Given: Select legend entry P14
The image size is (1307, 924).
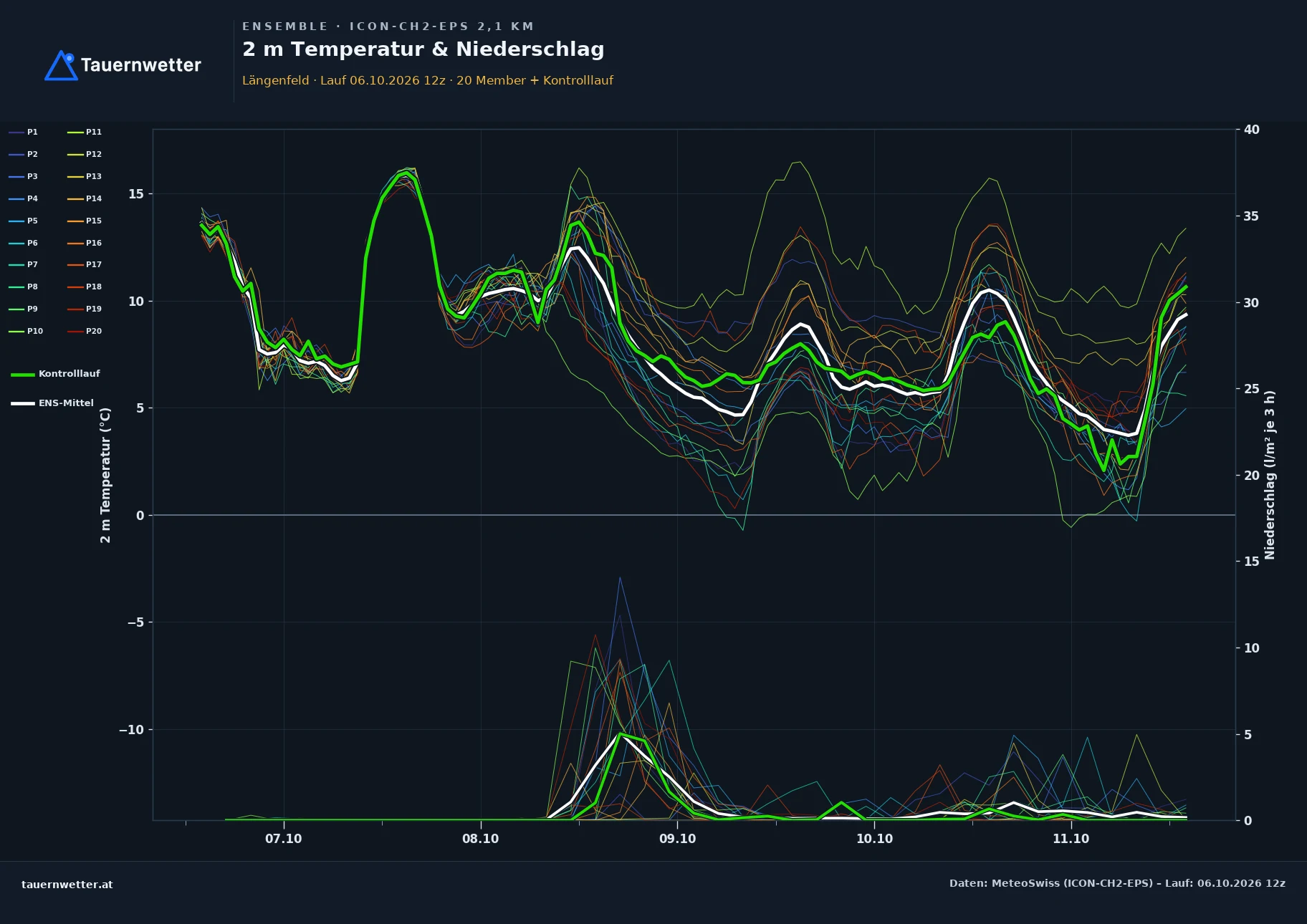Looking at the screenshot, I should coord(85,198).
